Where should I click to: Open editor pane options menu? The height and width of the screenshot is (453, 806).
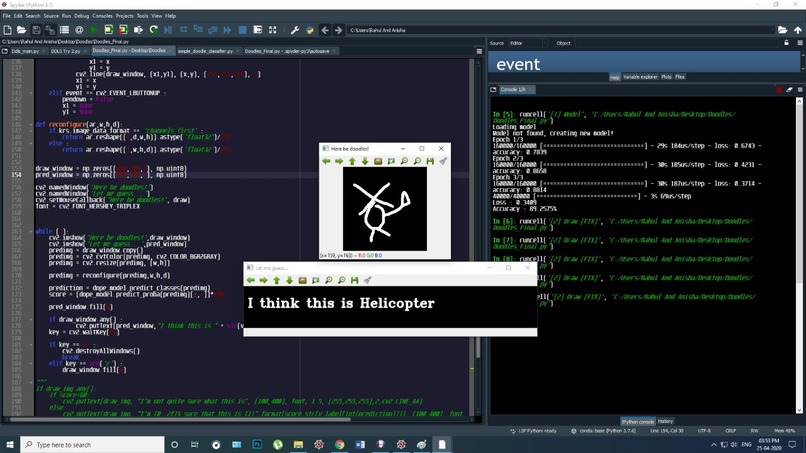coord(479,51)
